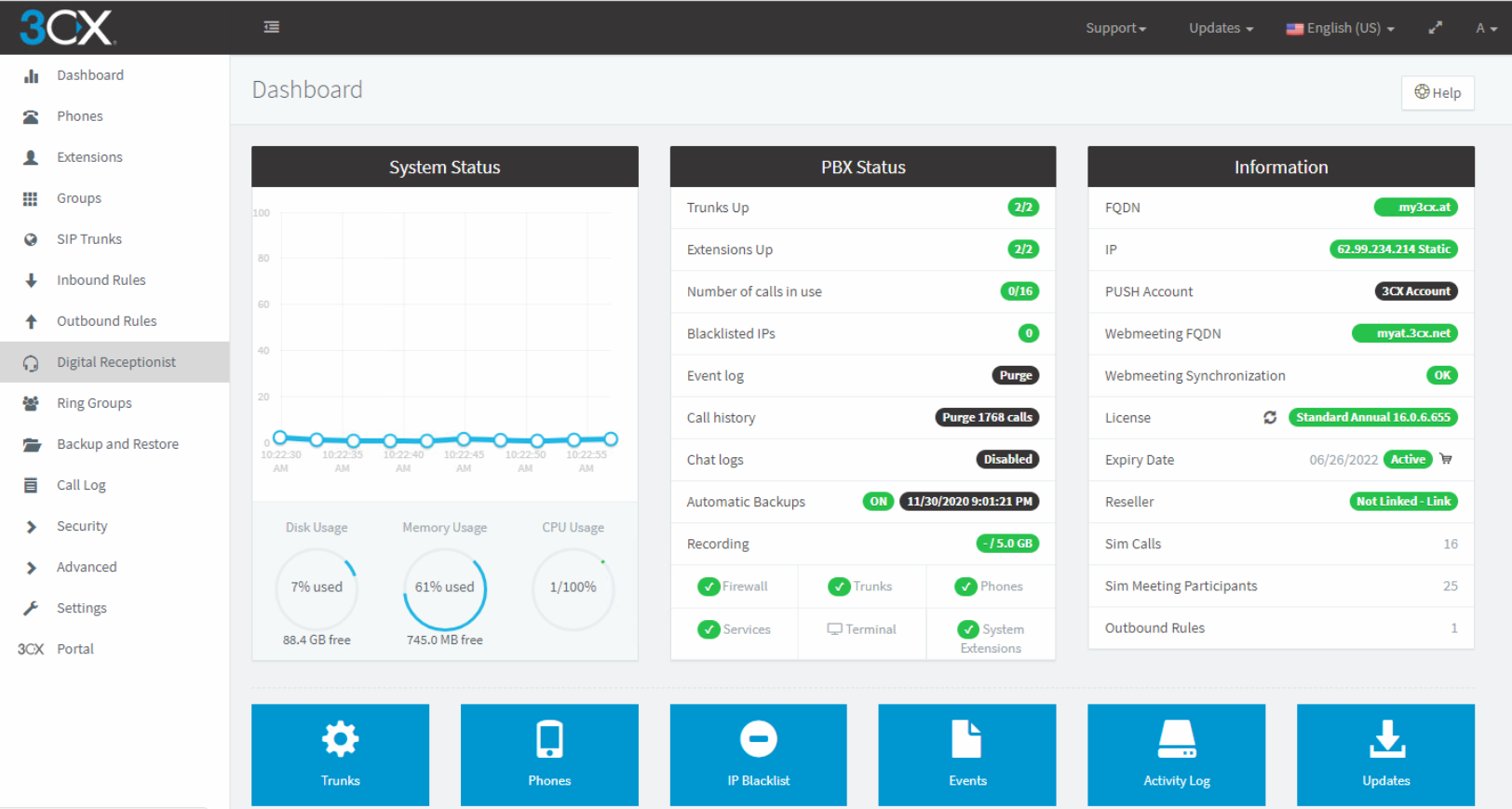Click the myat.3cx.net Webmeeting FQDN badge
1512x809 pixels.
pos(1404,333)
